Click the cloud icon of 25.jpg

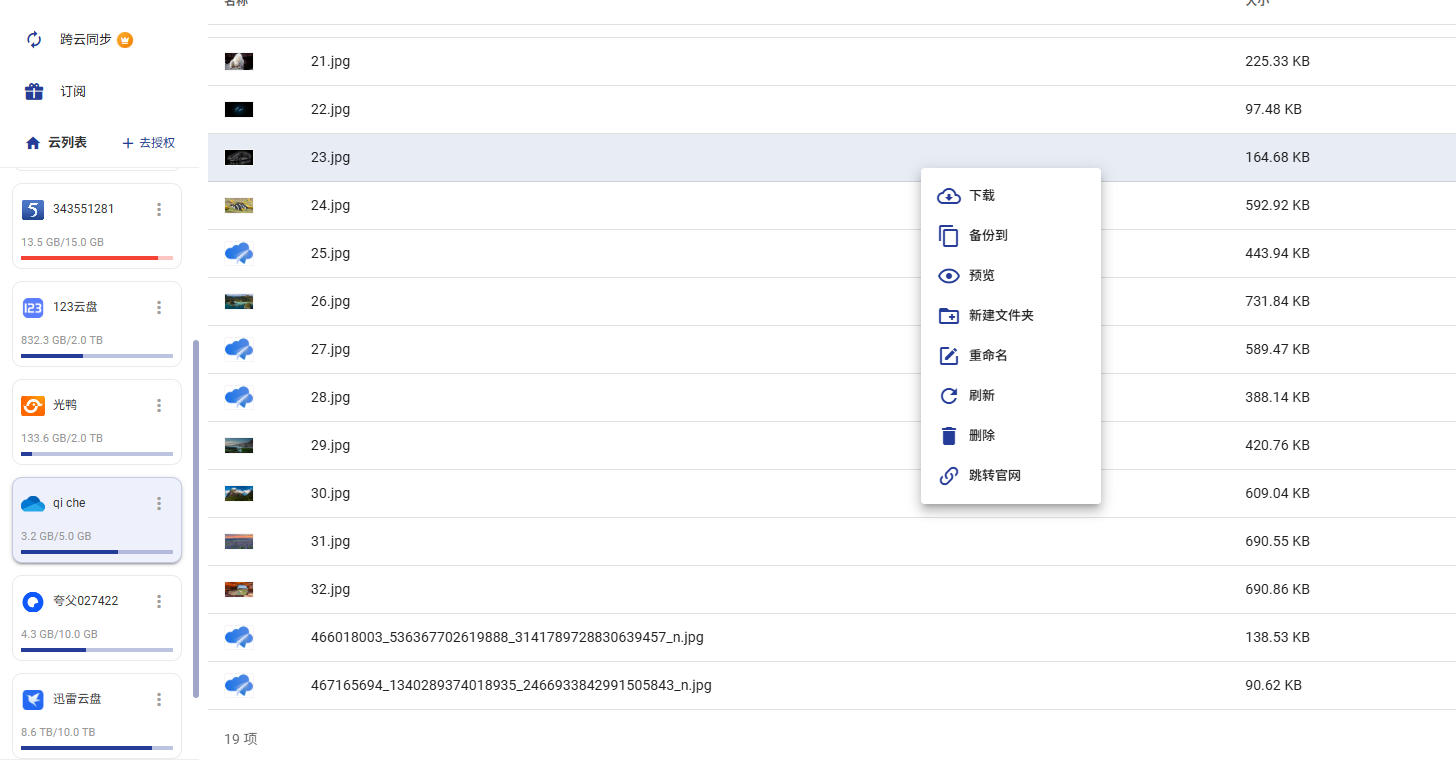[x=239, y=253]
